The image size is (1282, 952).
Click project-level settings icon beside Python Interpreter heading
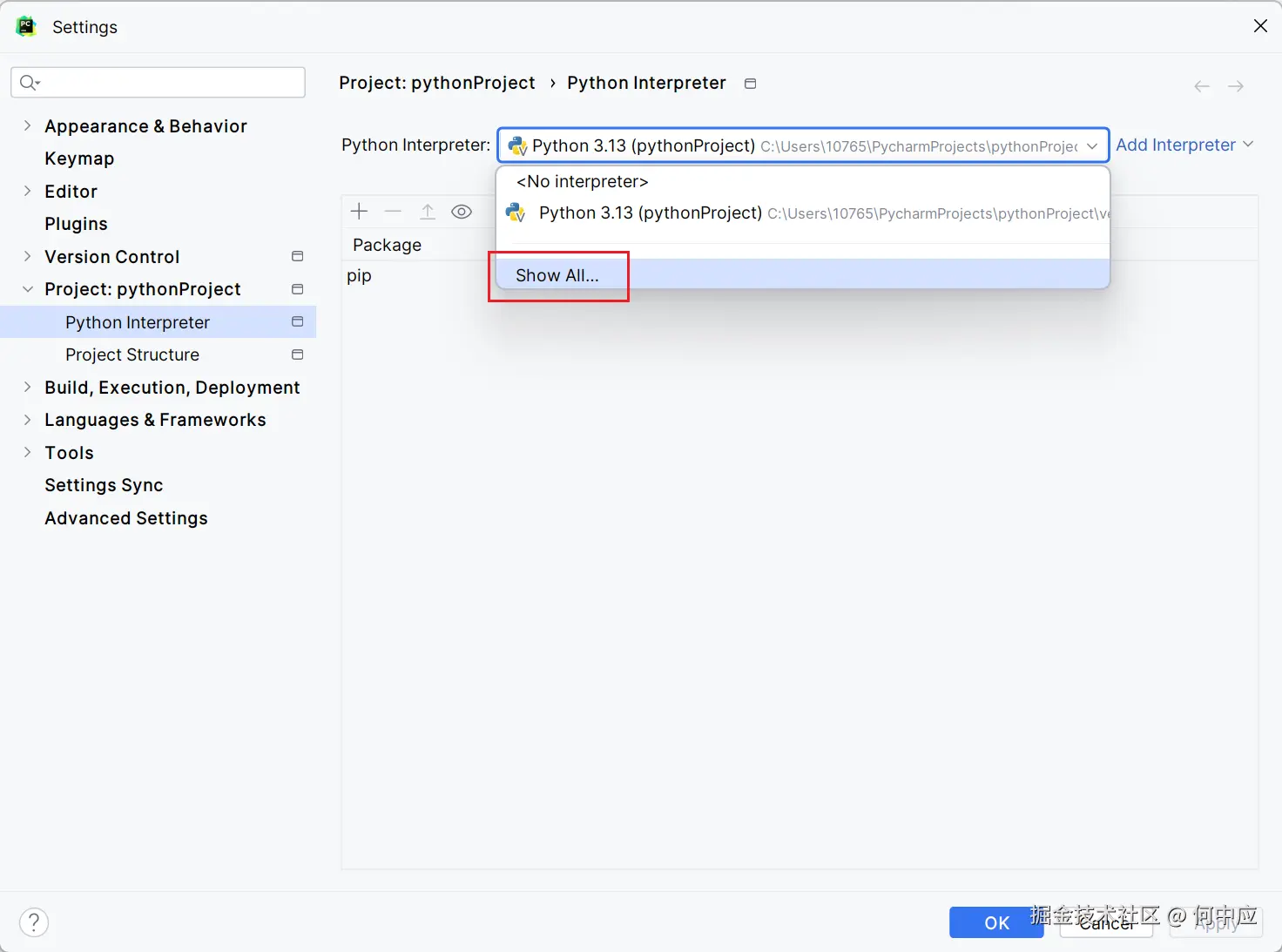click(x=750, y=84)
